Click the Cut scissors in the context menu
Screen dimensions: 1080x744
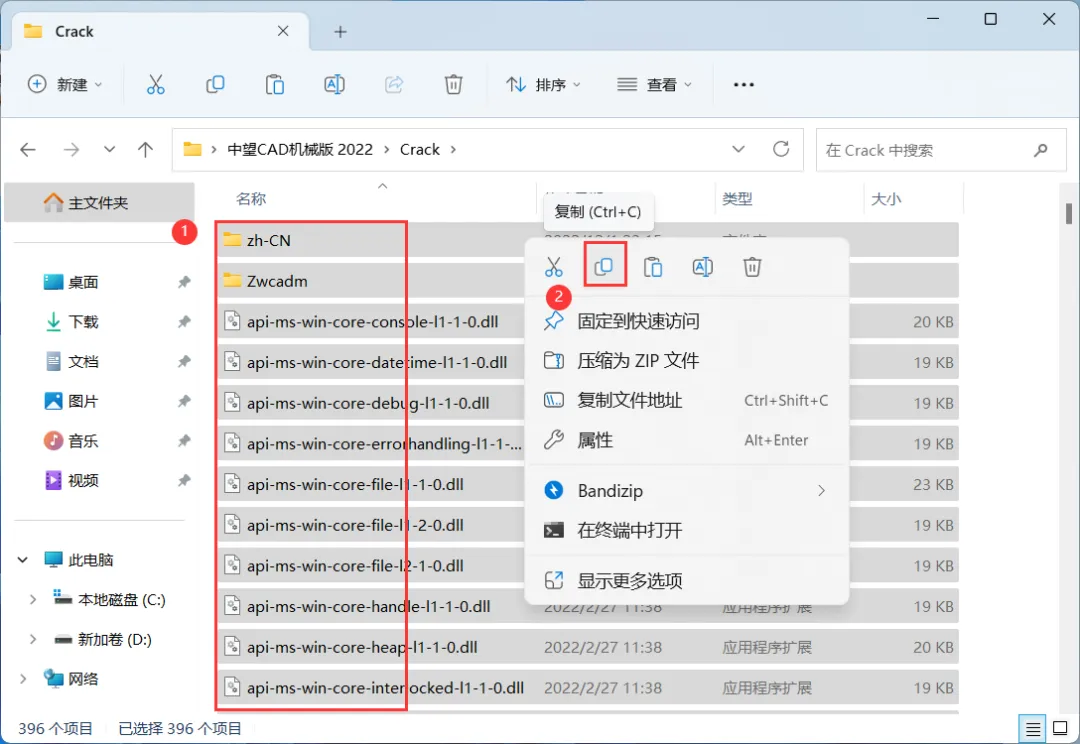point(554,267)
